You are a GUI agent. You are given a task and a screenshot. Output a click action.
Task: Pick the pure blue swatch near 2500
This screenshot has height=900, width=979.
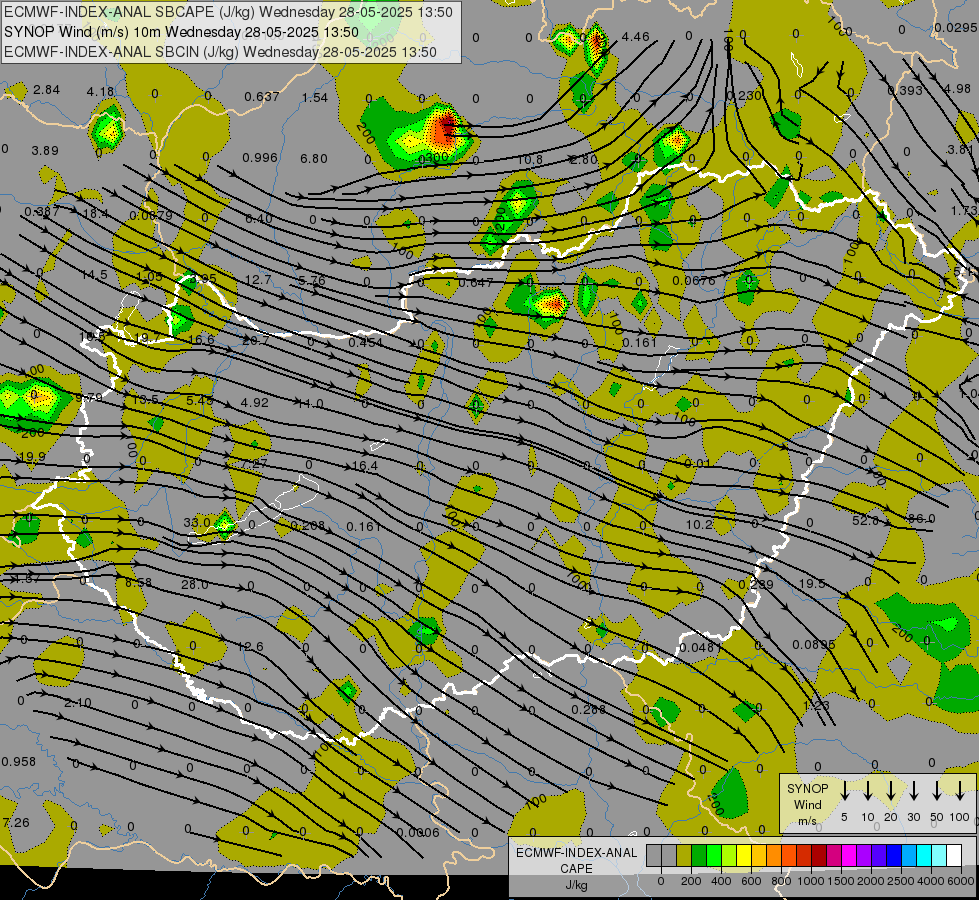pyautogui.click(x=893, y=856)
